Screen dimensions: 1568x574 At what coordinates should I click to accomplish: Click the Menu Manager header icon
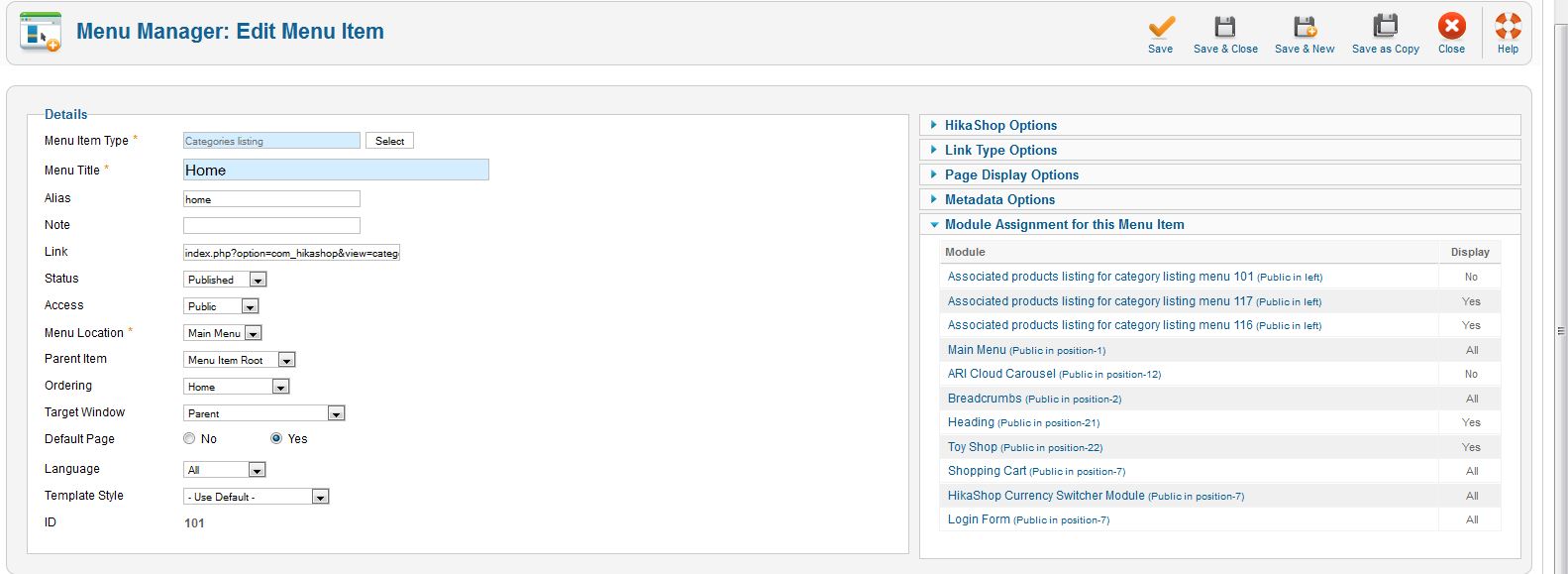[40, 33]
